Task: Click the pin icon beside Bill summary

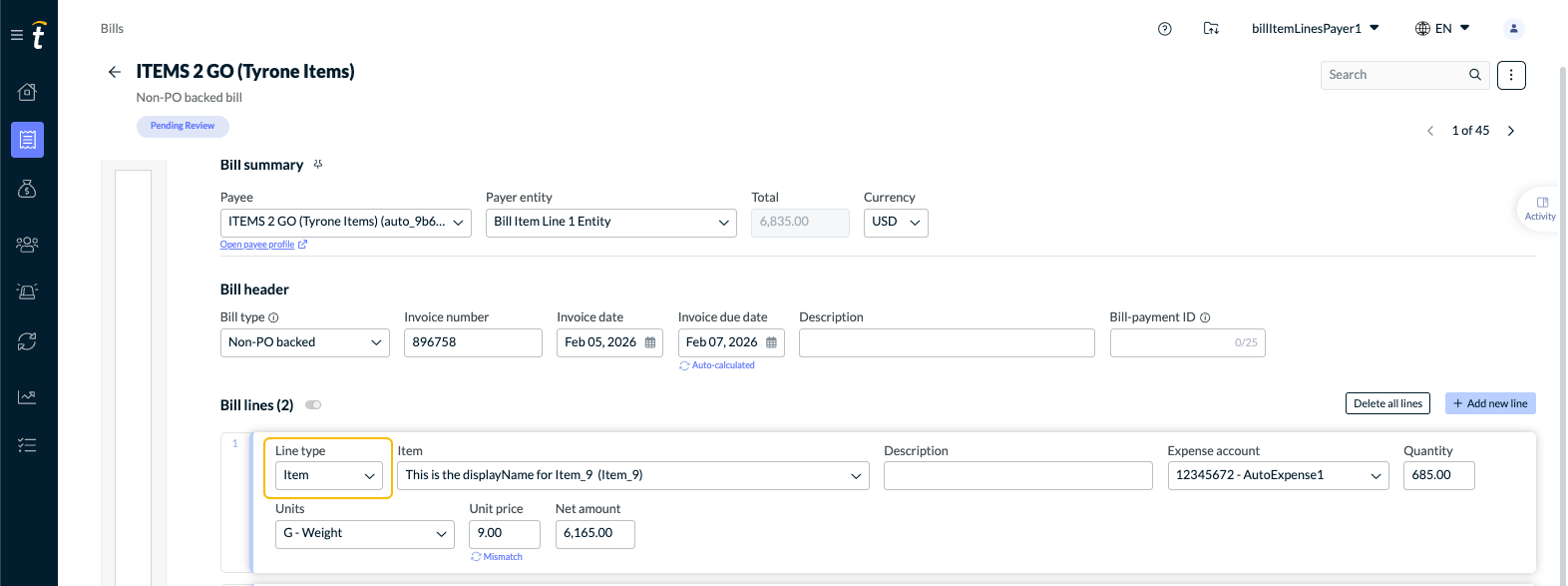Action: pos(318,165)
